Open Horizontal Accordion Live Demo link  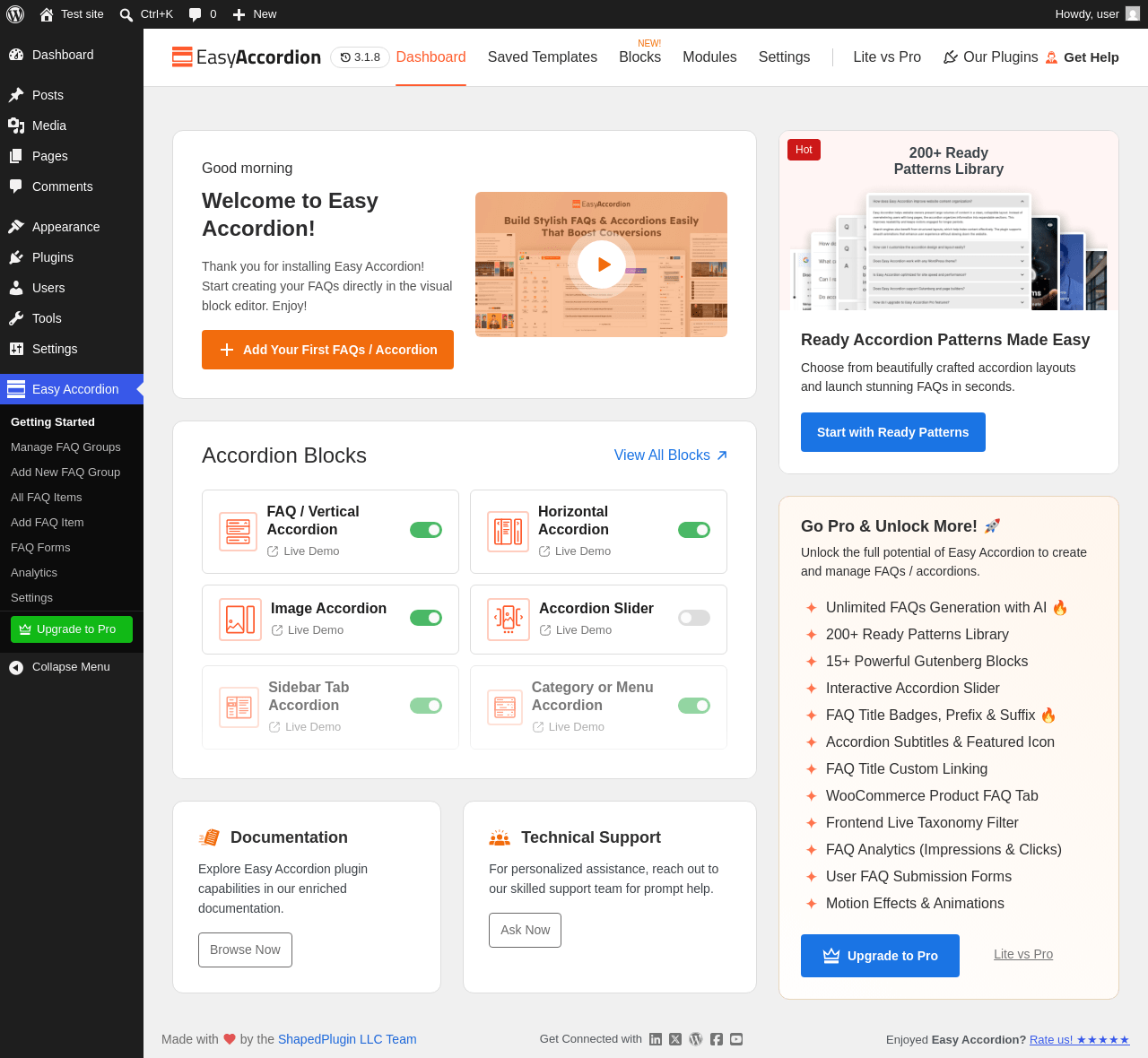(575, 551)
